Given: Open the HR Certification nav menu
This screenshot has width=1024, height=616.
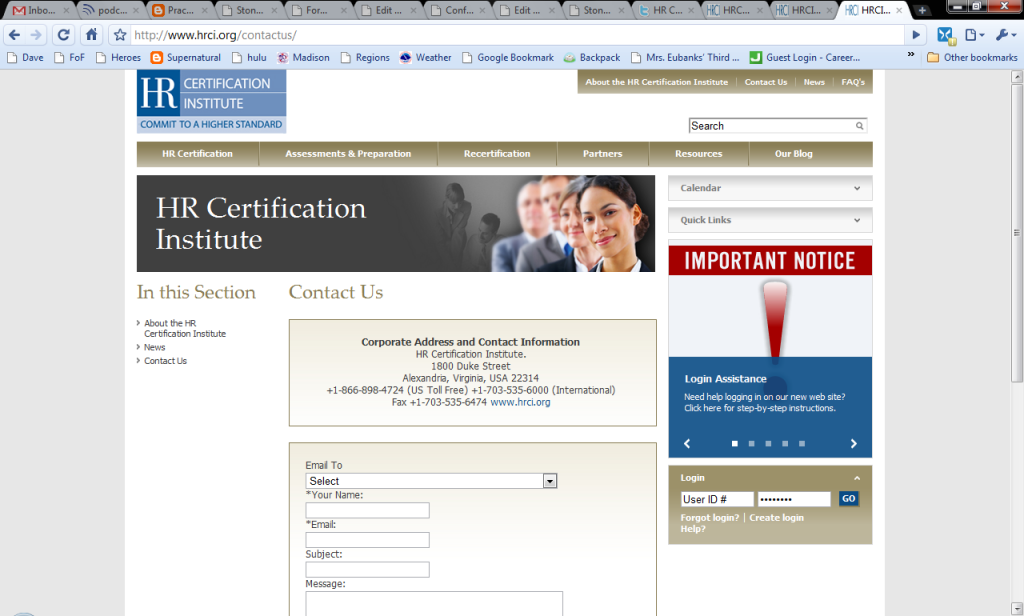Looking at the screenshot, I should tap(197, 154).
